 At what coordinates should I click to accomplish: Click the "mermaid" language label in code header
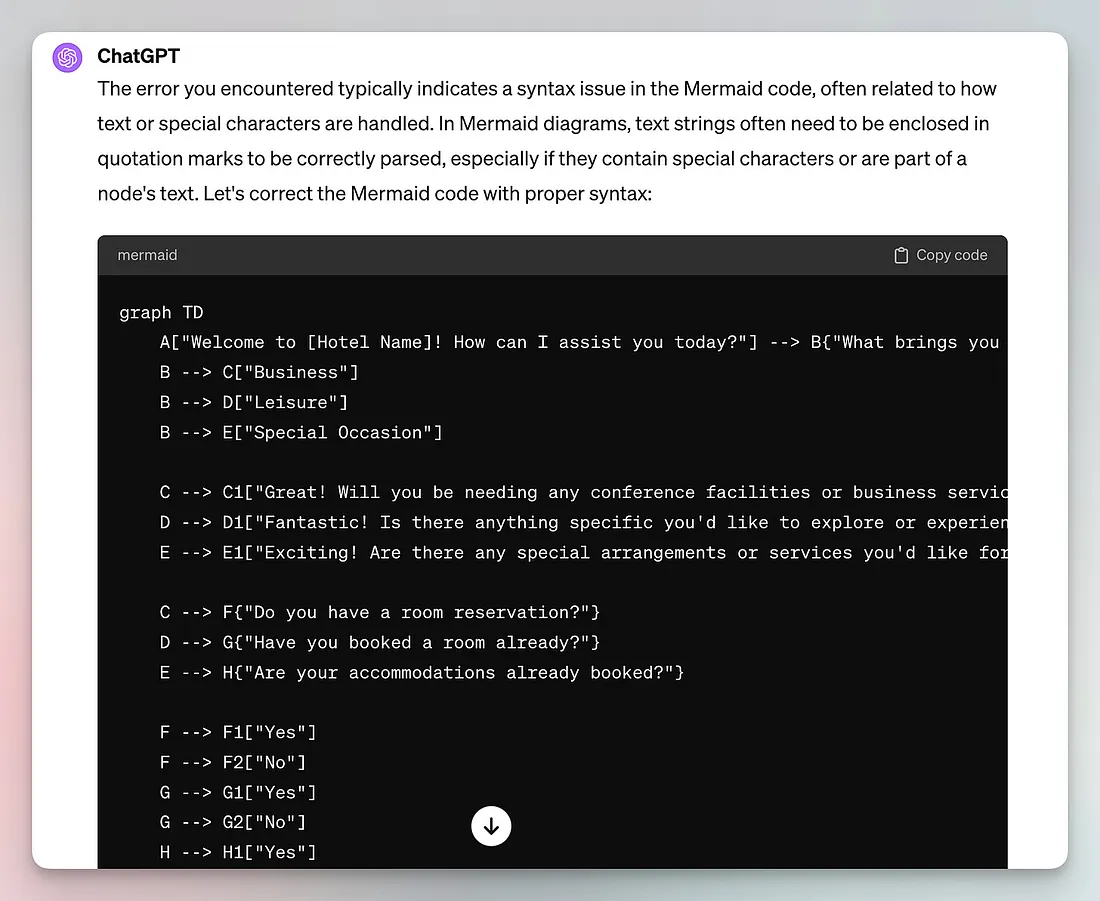coord(147,255)
